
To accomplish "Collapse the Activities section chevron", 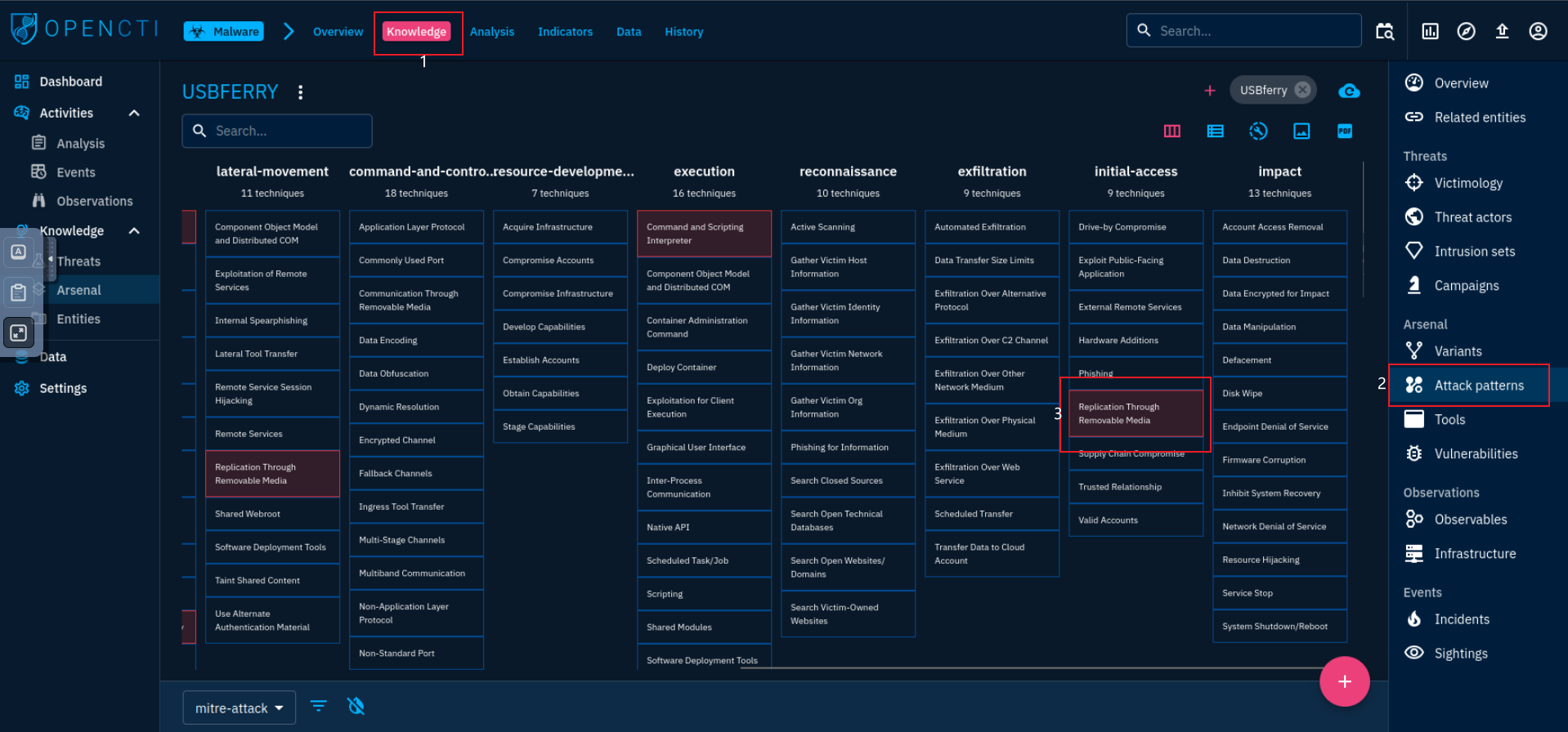I will (x=134, y=113).
